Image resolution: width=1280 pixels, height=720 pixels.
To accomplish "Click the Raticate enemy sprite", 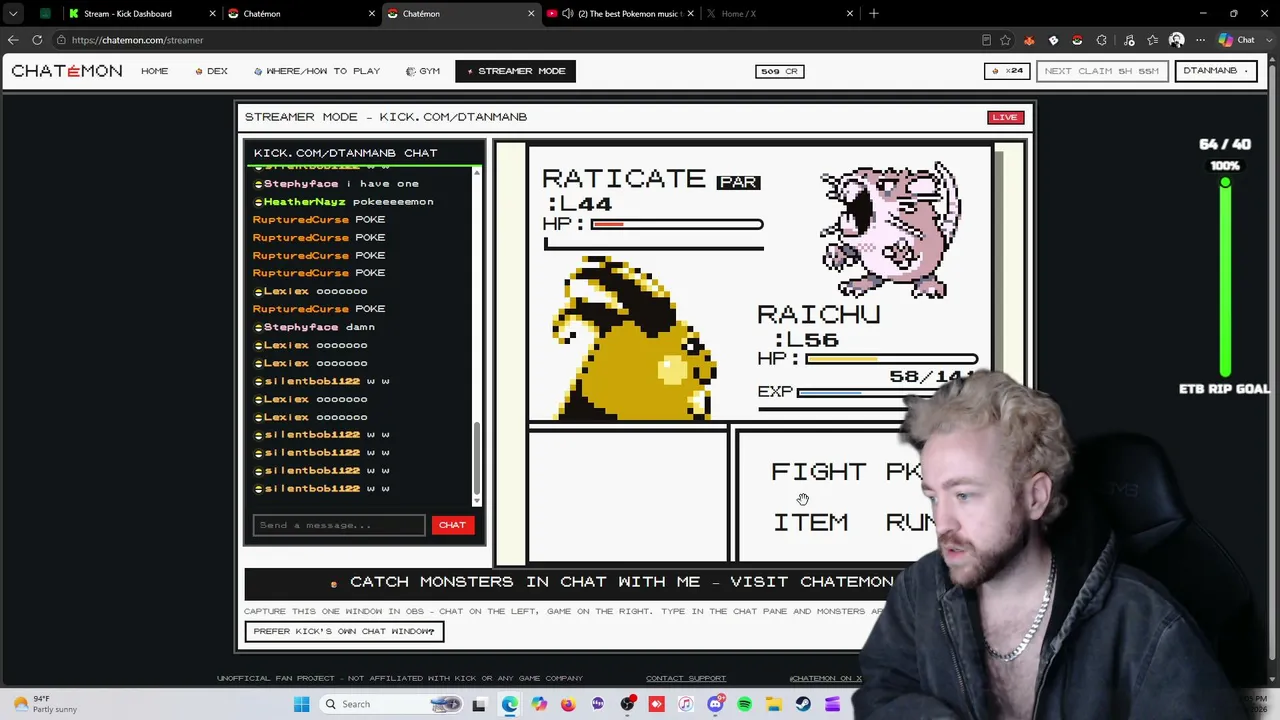I will [890, 230].
